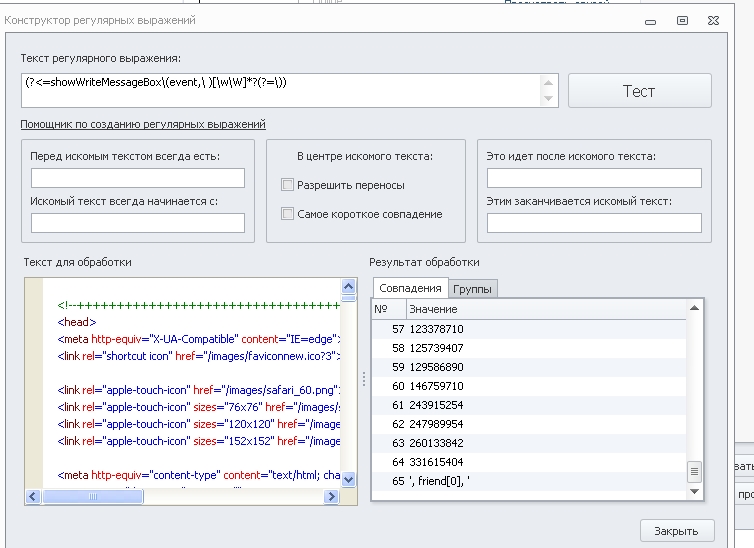Click the results list scroll down arrow
Viewport: 754px width, 548px height.
coord(694,491)
